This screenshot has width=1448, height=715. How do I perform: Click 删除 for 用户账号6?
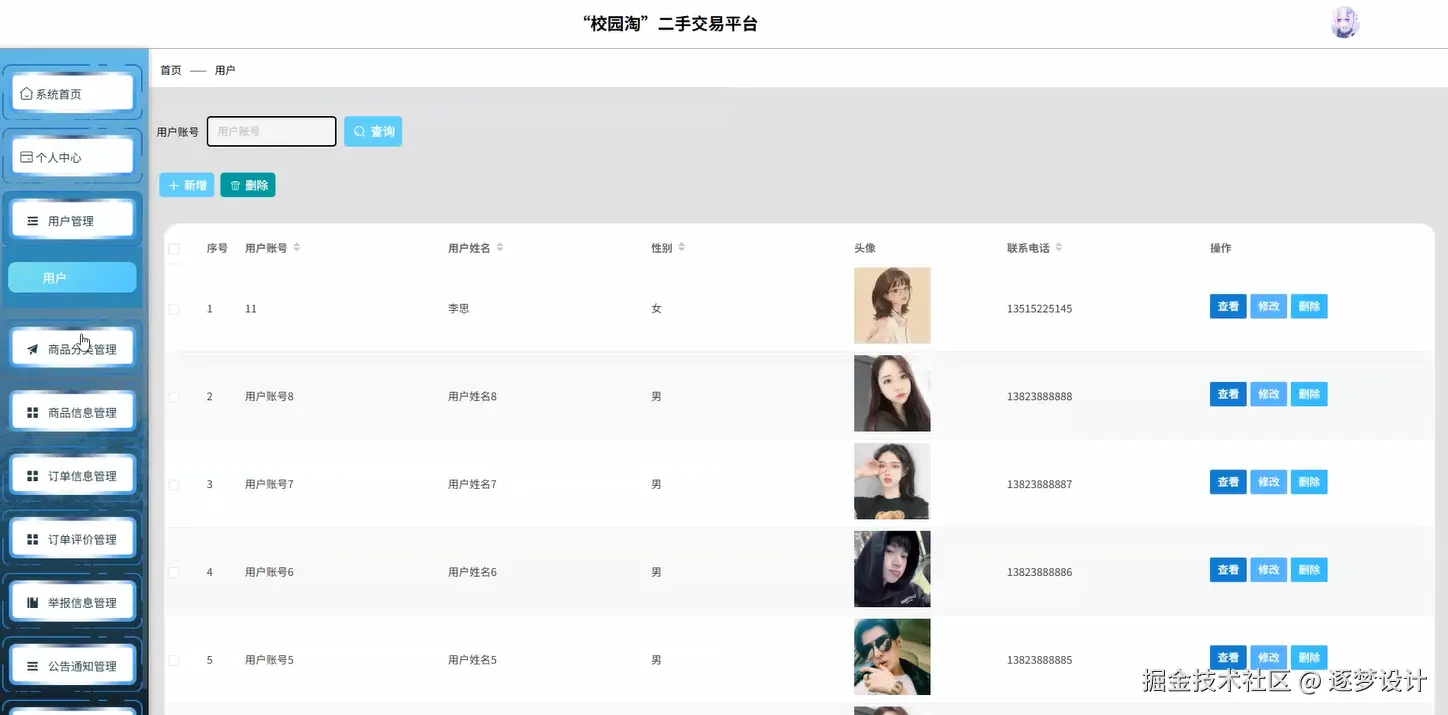(x=1309, y=570)
